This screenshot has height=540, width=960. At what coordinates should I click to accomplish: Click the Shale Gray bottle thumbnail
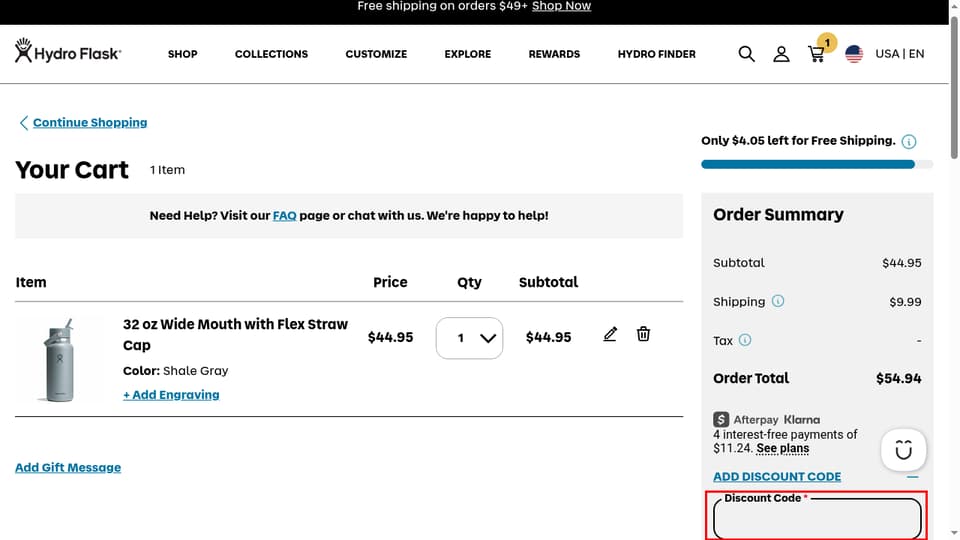(x=59, y=360)
